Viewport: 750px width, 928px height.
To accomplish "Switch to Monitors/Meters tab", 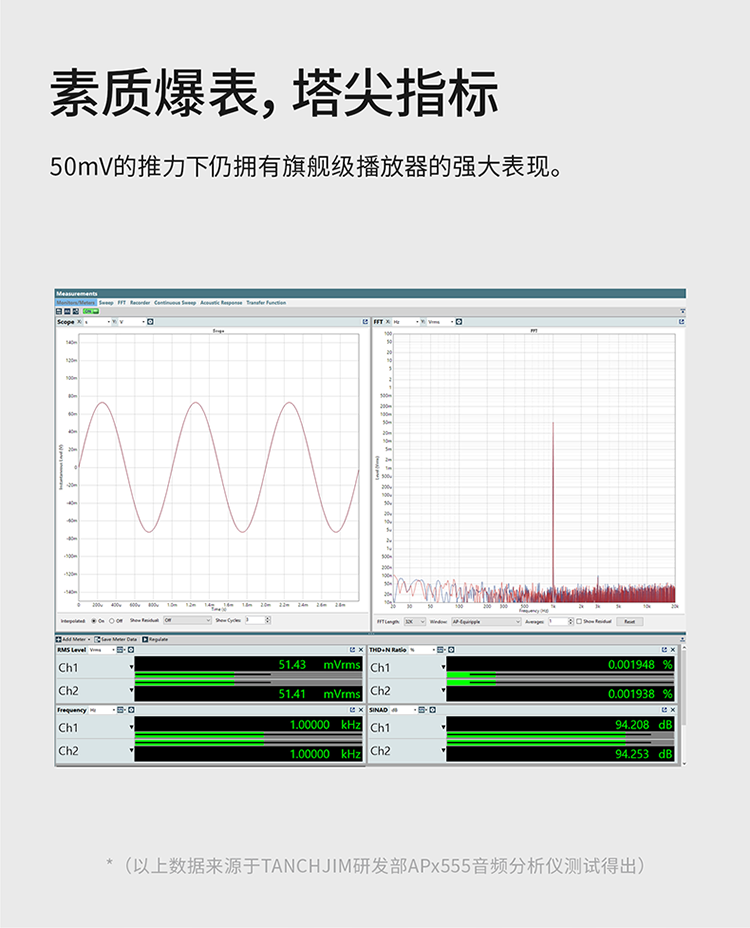I will 75,302.
